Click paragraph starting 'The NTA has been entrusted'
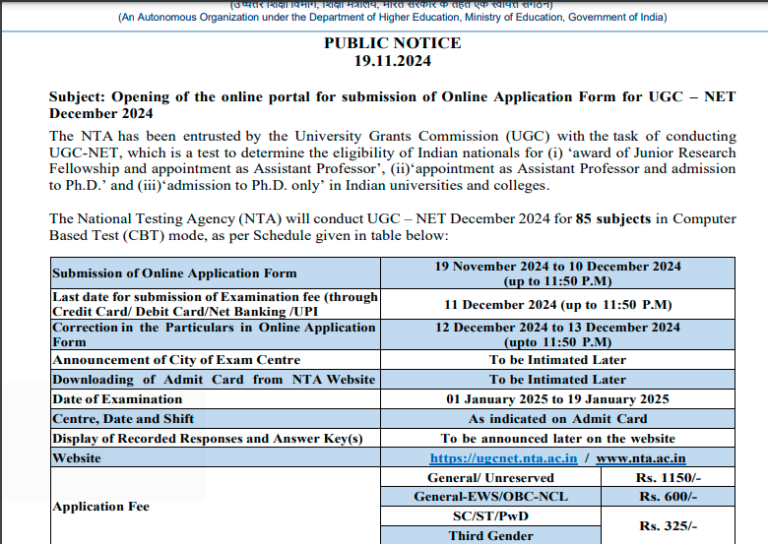Image resolution: width=768 pixels, height=544 pixels. 392,161
